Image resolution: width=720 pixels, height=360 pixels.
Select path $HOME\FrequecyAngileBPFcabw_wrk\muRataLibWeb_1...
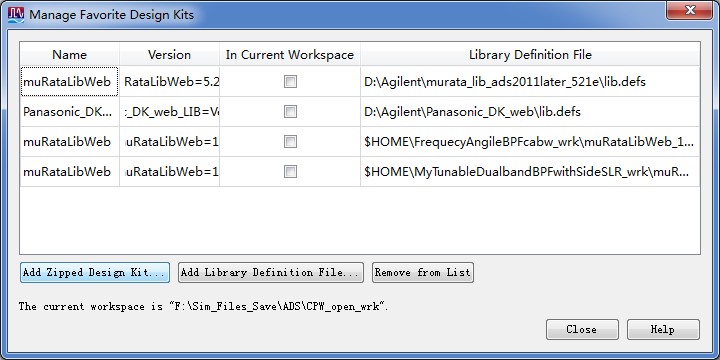coord(530,142)
